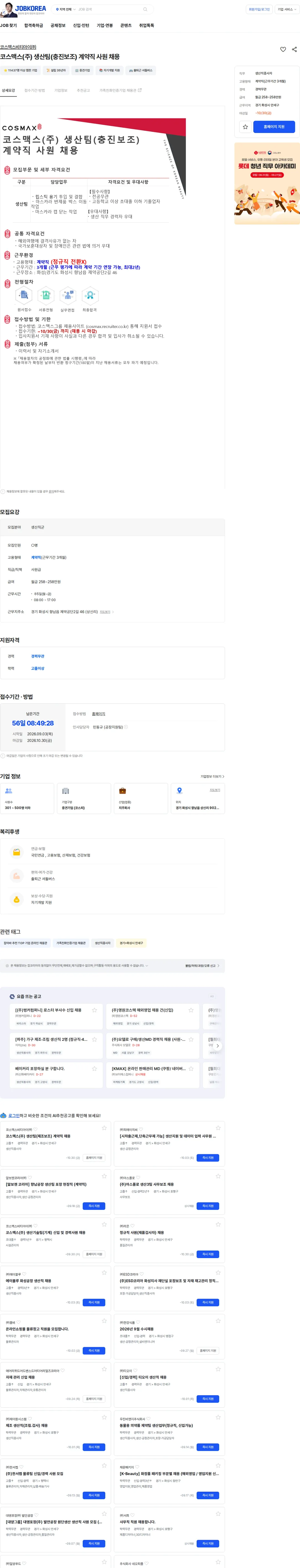Viewport: 300px width, 1568px height.
Task: Click the JOBKOREA logo
Action: (x=31, y=9)
